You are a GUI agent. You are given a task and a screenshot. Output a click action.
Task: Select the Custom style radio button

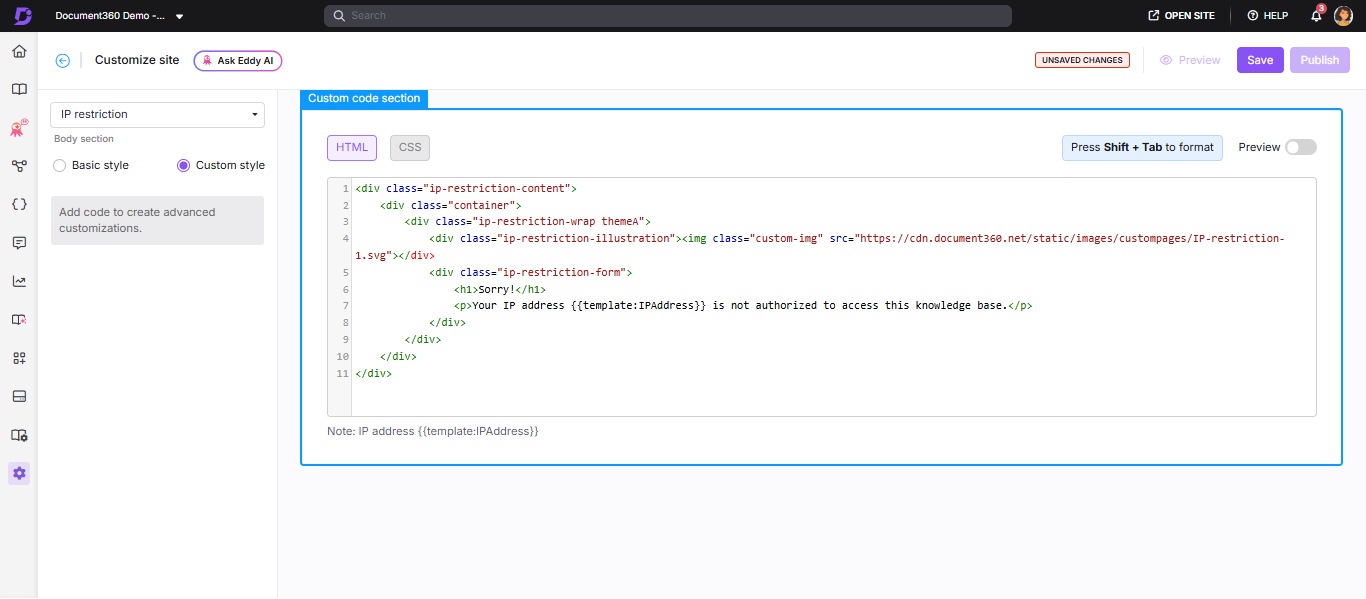click(183, 165)
